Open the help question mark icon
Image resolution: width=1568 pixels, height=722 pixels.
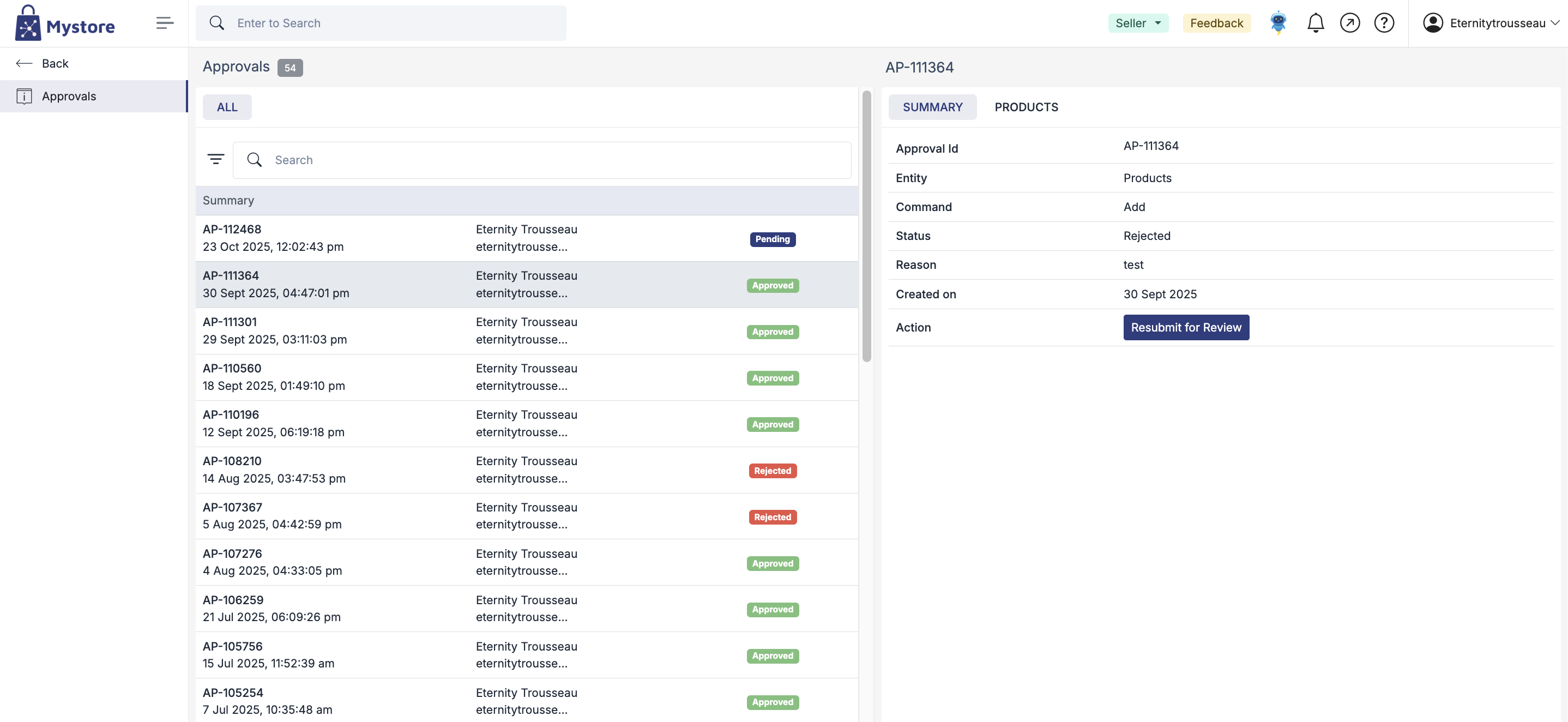pyautogui.click(x=1384, y=23)
